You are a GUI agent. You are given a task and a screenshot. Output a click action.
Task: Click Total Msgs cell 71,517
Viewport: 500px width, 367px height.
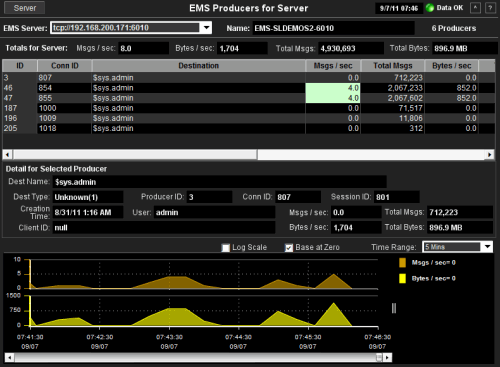392,108
